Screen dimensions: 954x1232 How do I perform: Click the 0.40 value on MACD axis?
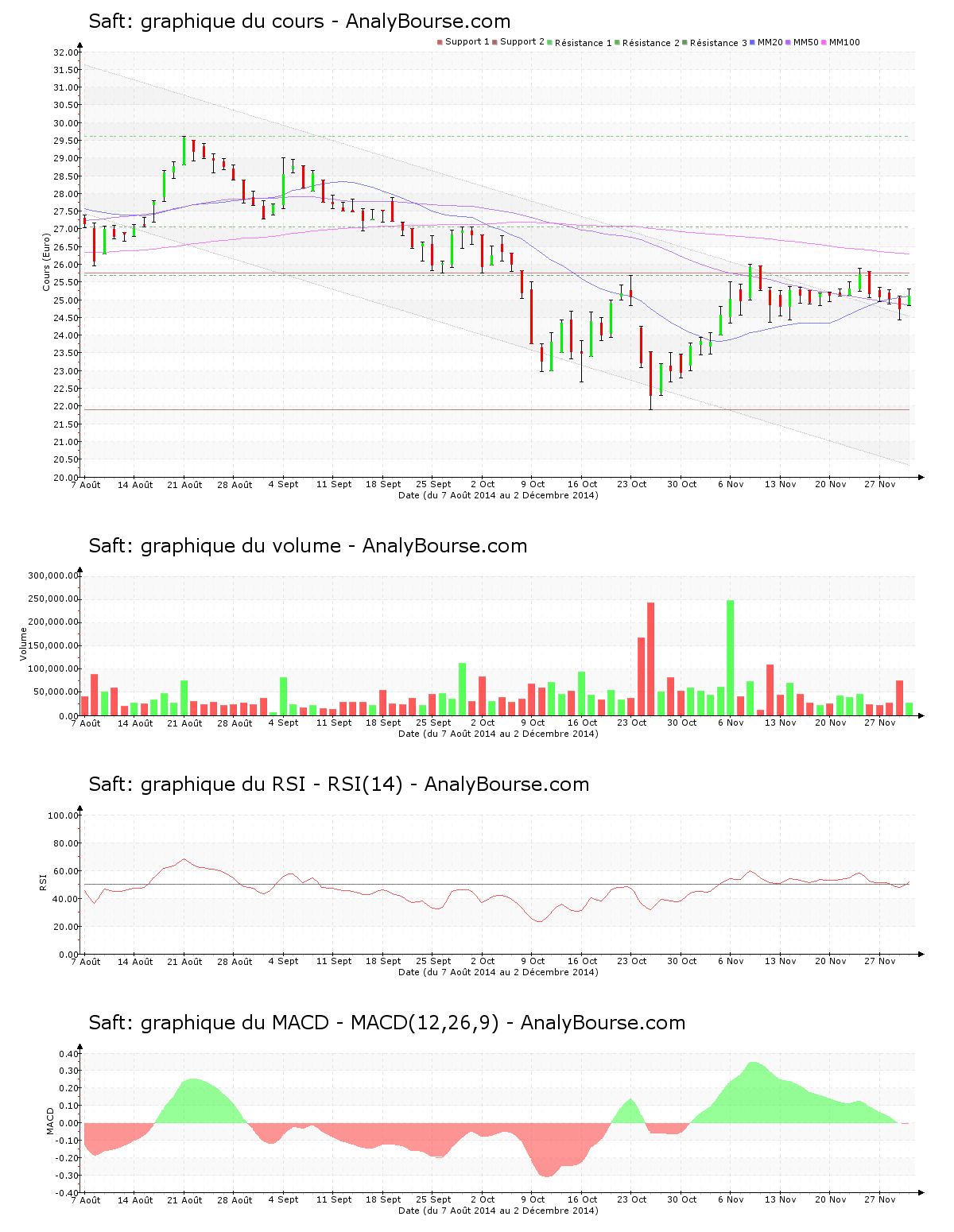[x=69, y=1054]
